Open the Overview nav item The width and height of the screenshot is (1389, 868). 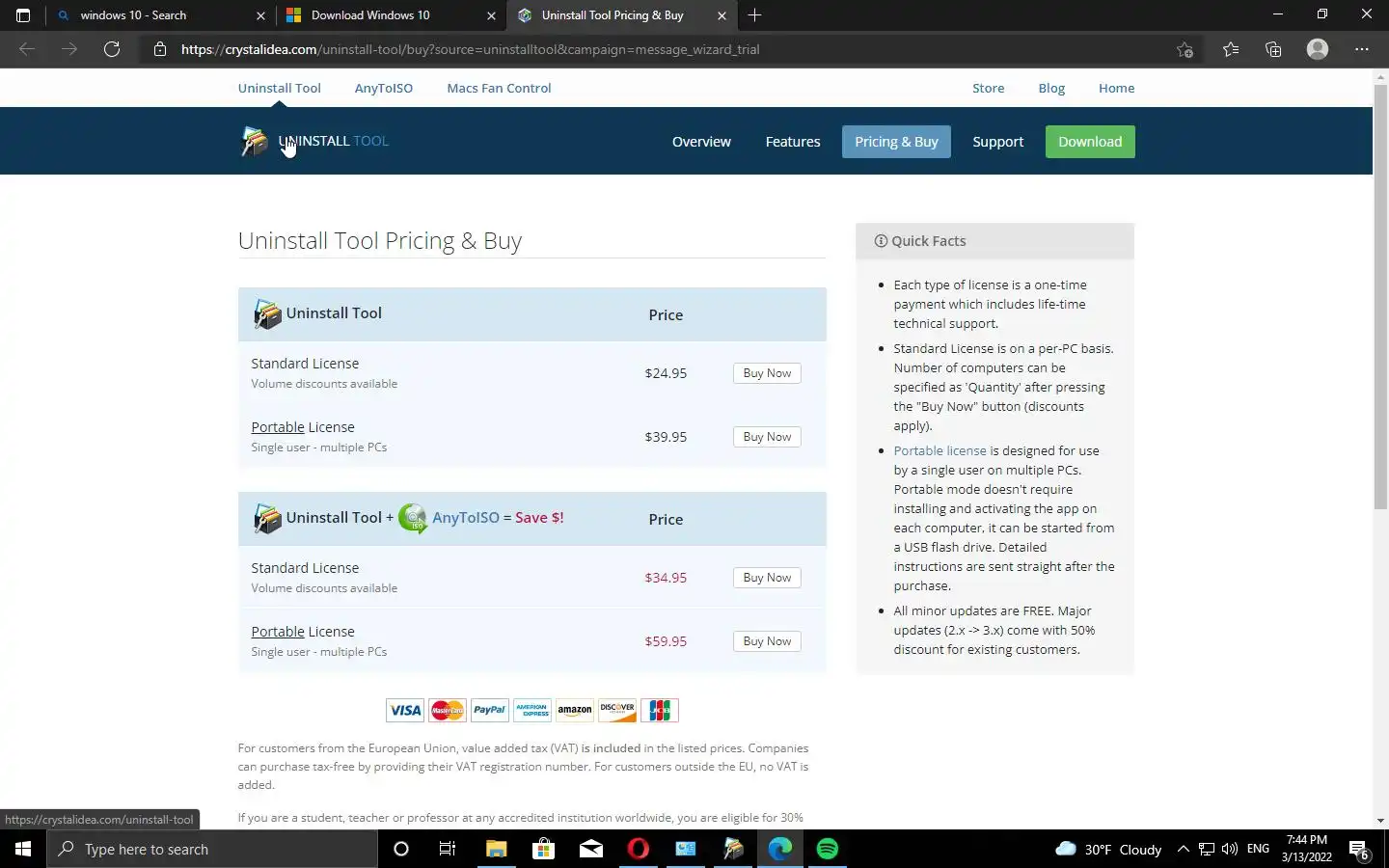pos(701,142)
